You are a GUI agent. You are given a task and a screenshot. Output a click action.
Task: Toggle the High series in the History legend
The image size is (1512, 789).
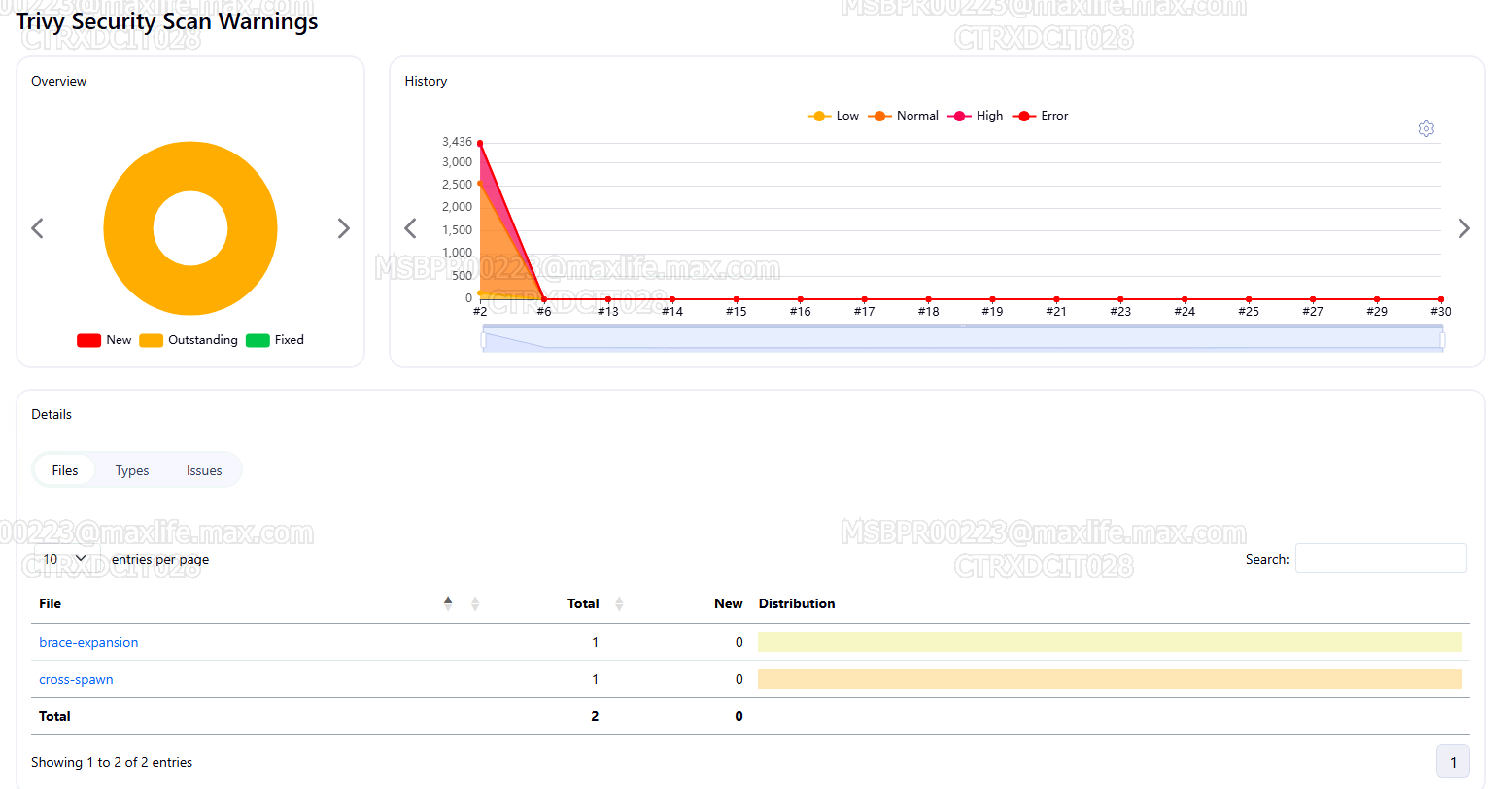coord(975,115)
